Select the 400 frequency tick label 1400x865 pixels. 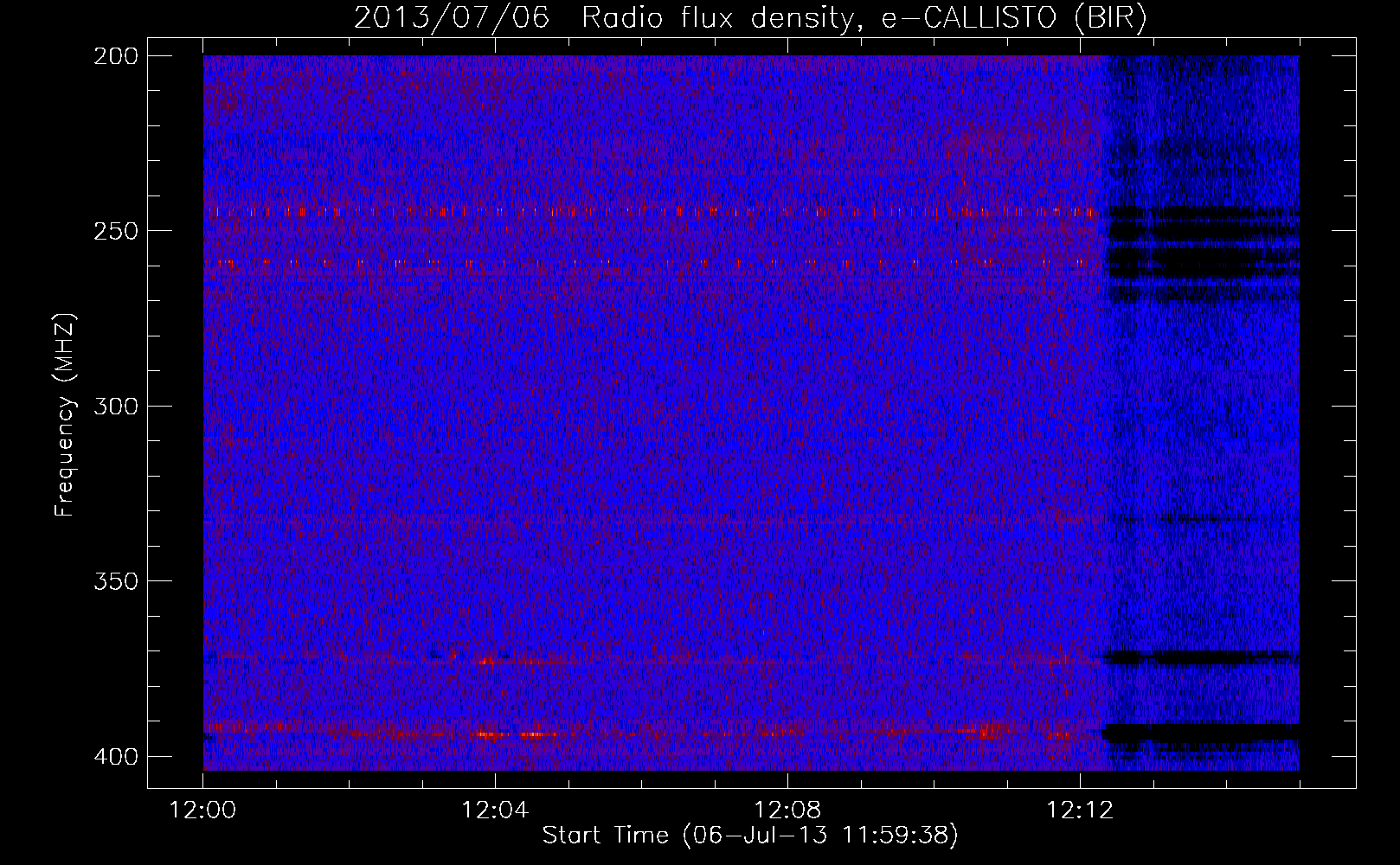point(115,757)
